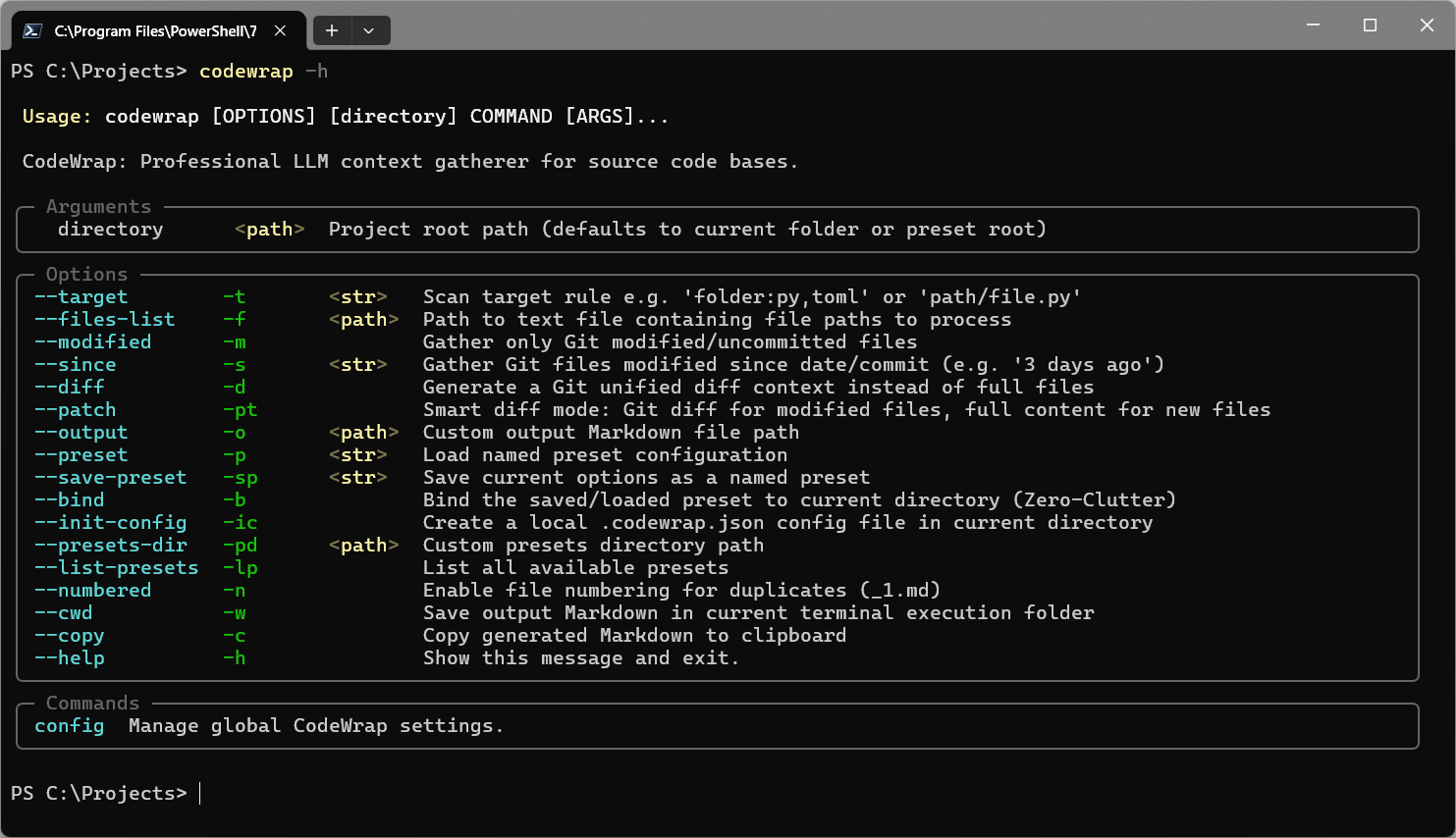Click the '--output' option text
The height and width of the screenshot is (838, 1456).
(81, 433)
